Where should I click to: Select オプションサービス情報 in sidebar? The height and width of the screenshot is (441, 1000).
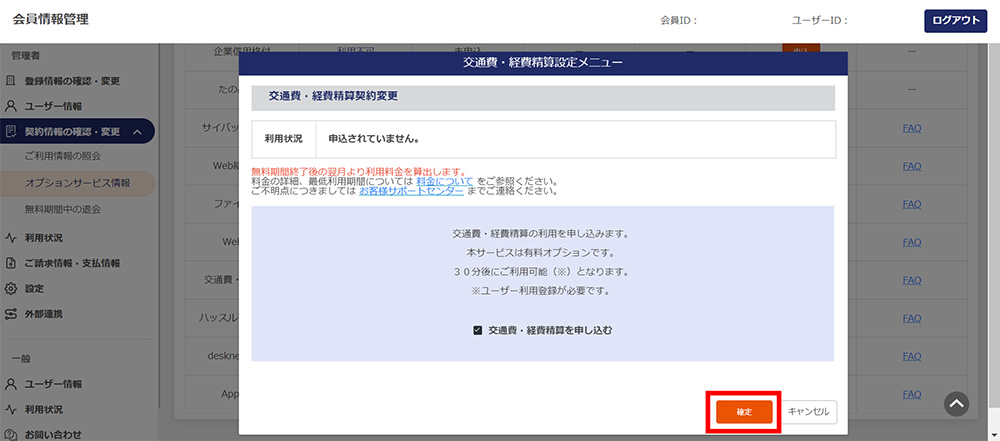(x=78, y=183)
